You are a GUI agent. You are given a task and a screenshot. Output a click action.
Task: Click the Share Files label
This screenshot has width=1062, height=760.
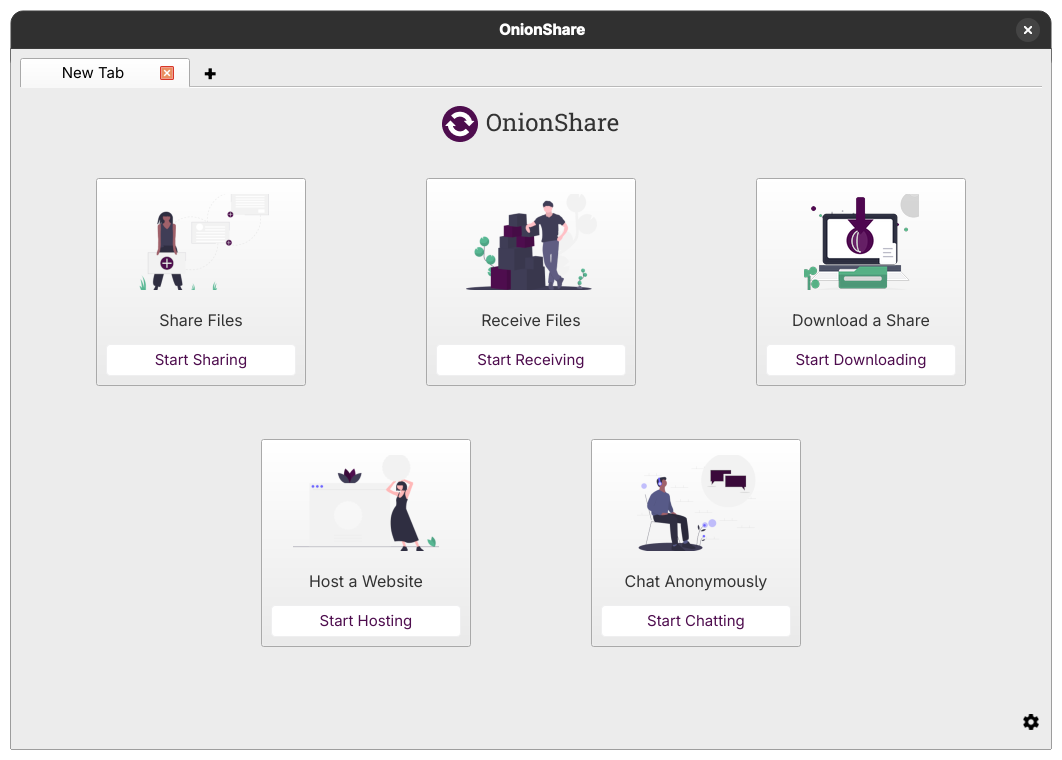(200, 320)
